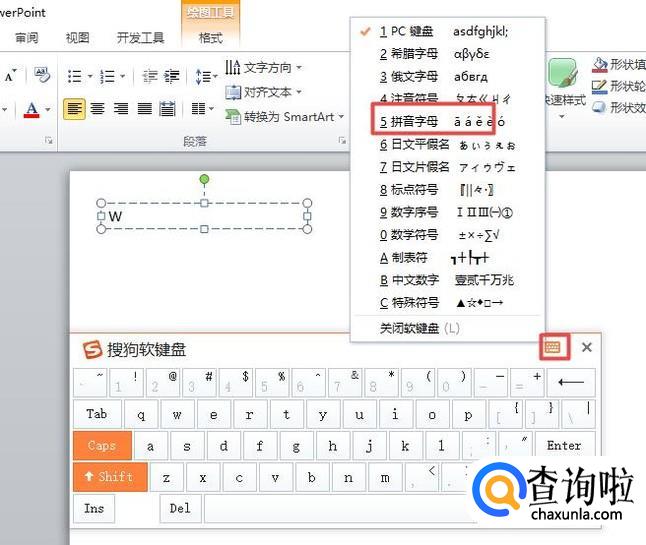Click the bullet list icon
Screen dimensions: 646x545
point(74,76)
